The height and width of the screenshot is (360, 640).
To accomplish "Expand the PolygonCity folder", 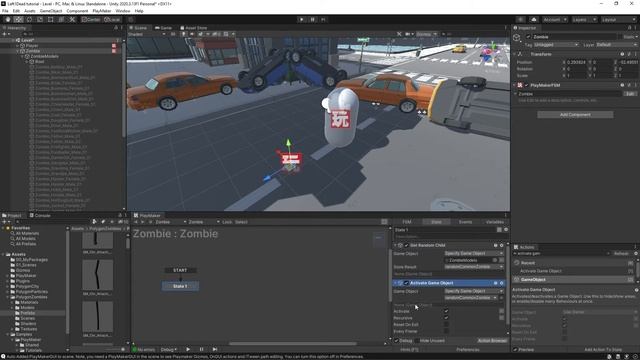I will 8,287.
